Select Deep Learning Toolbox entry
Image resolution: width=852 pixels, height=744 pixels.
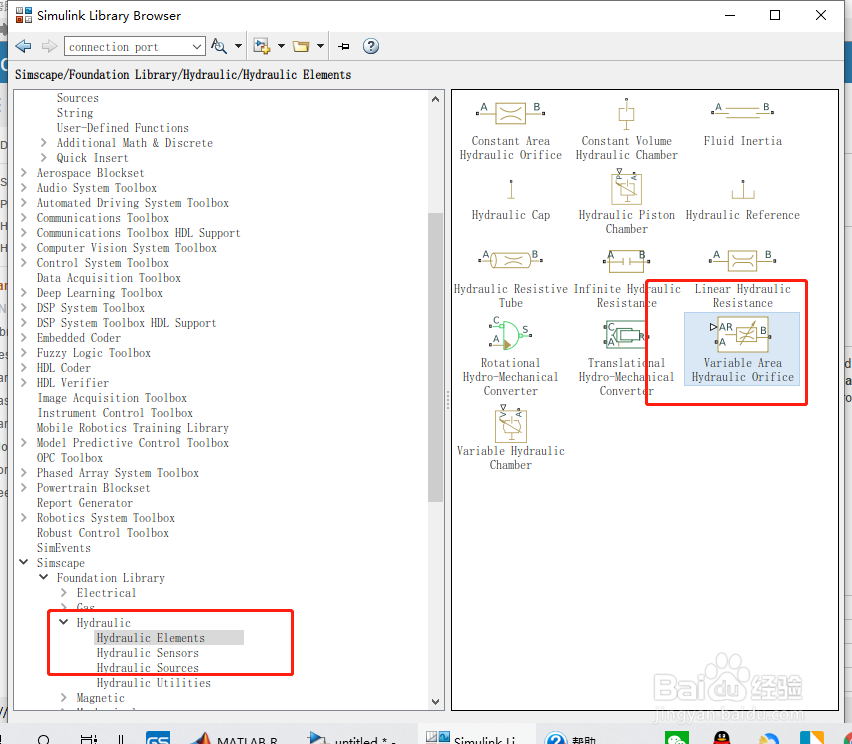pos(99,293)
